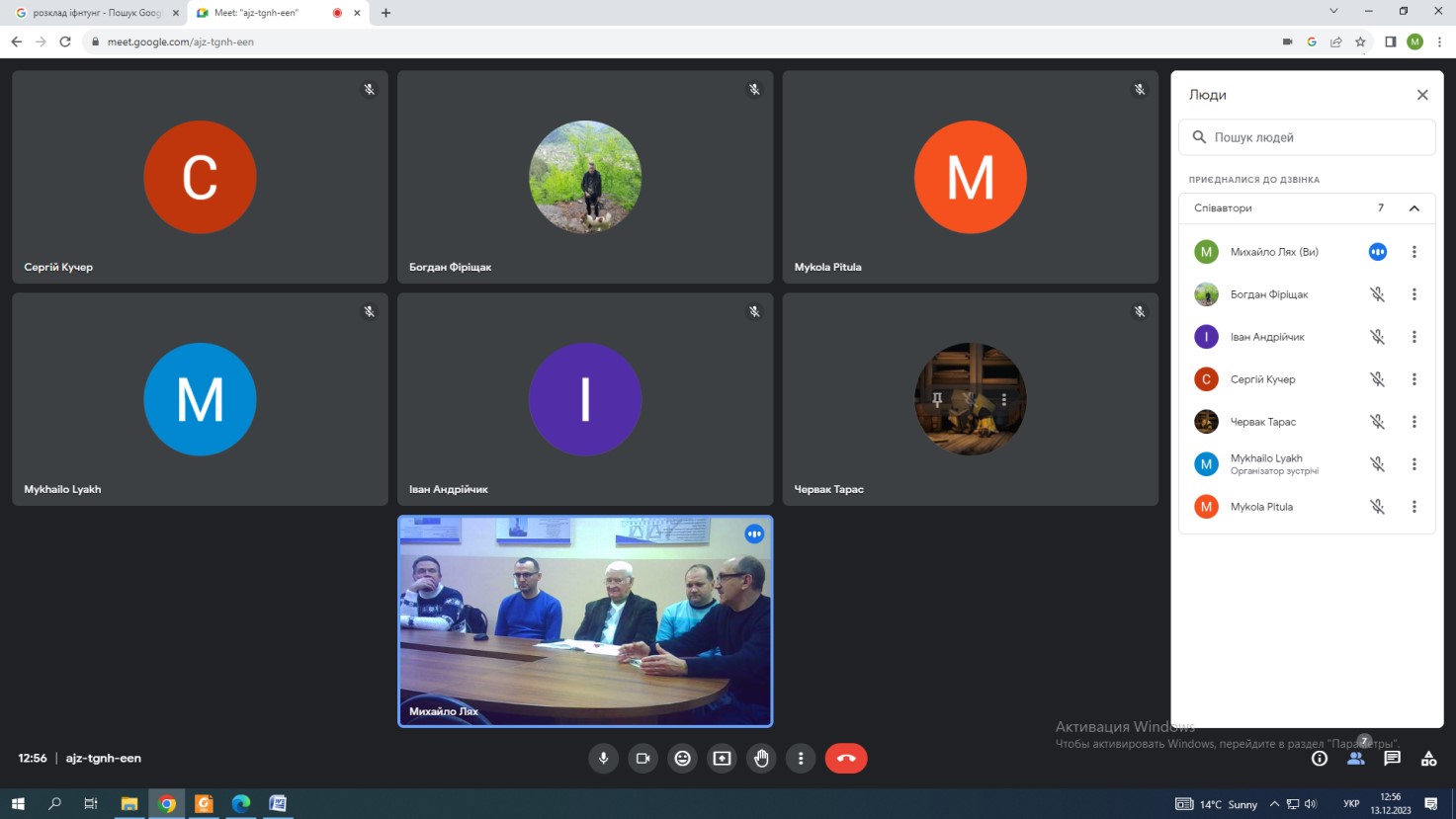Open the activities icon

(1428, 758)
